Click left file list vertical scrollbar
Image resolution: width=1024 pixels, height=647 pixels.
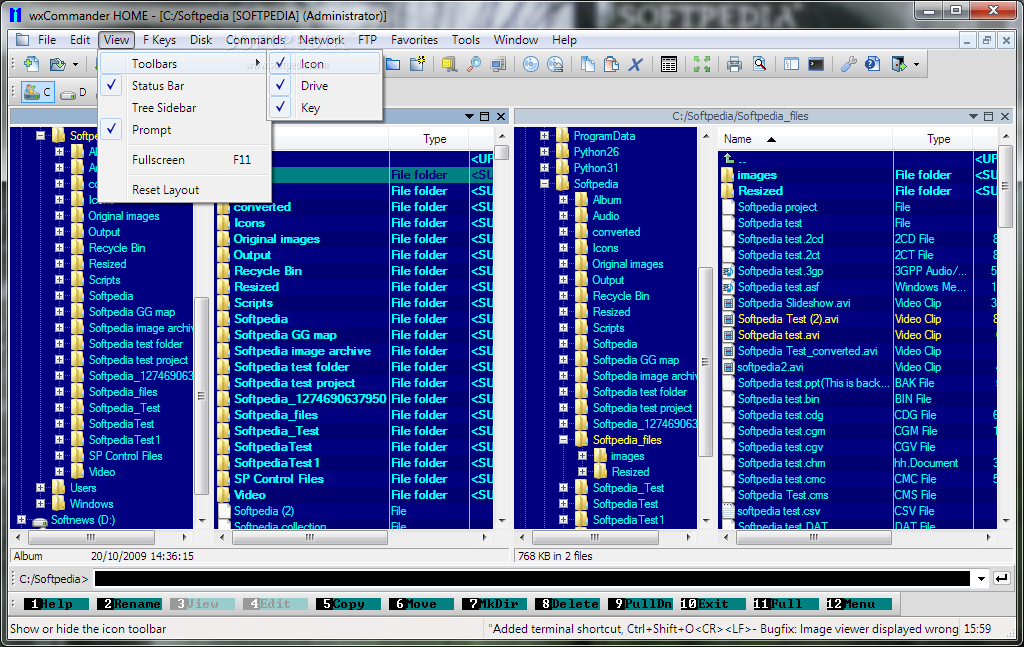point(502,328)
